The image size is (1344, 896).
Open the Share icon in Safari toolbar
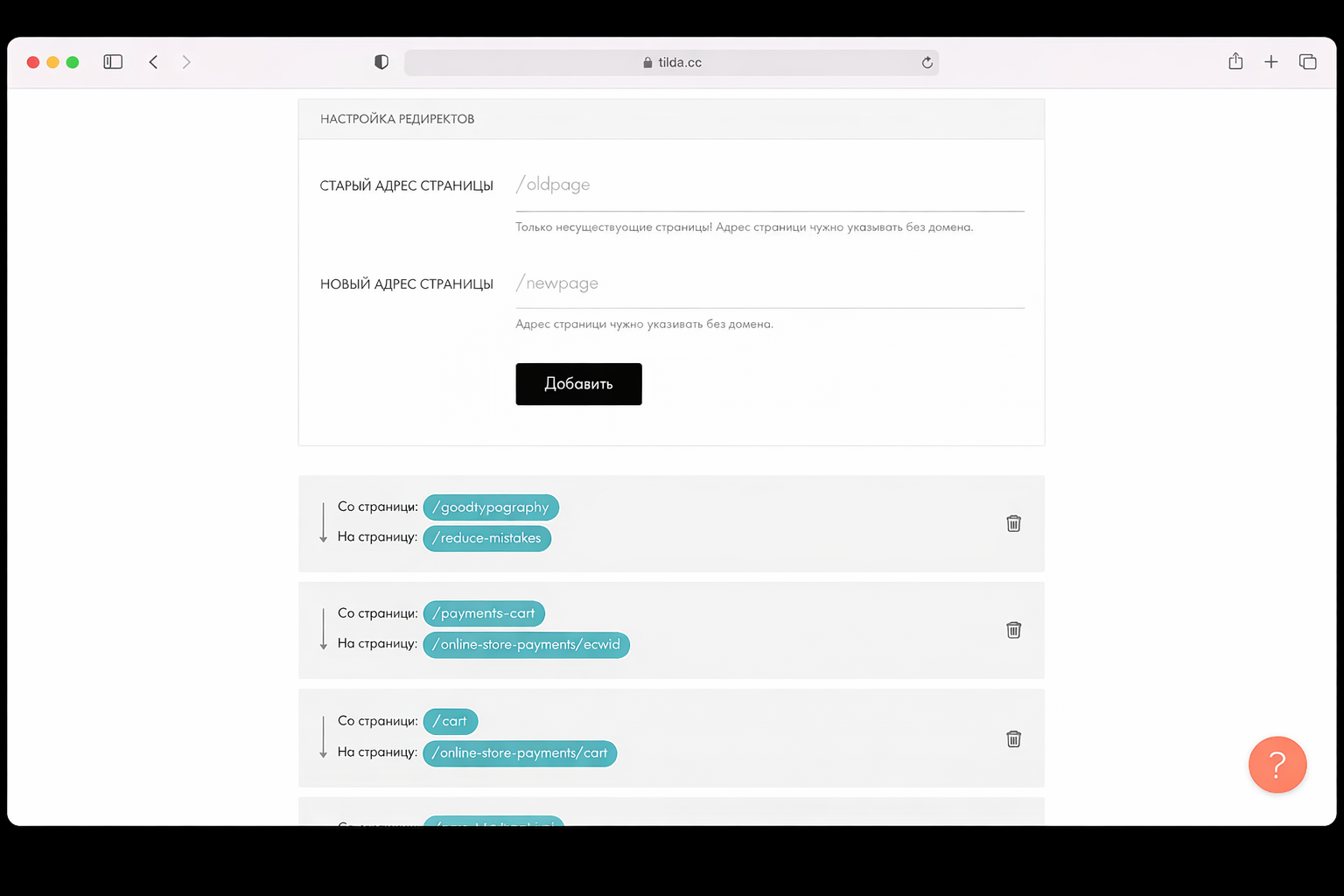click(x=1235, y=61)
